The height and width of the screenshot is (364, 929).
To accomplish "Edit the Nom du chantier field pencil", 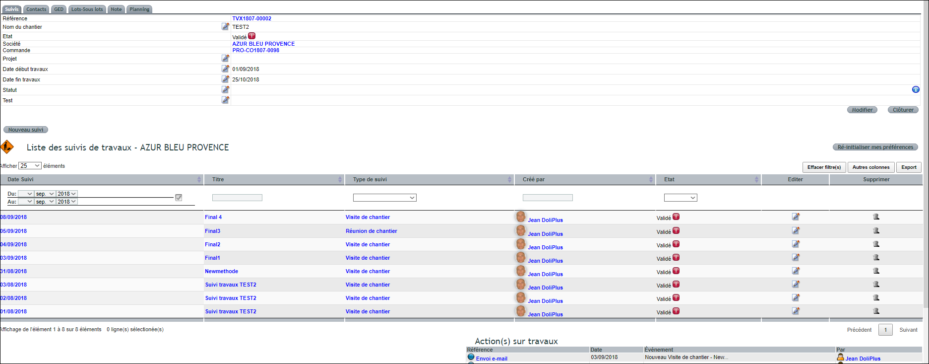I will (225, 27).
